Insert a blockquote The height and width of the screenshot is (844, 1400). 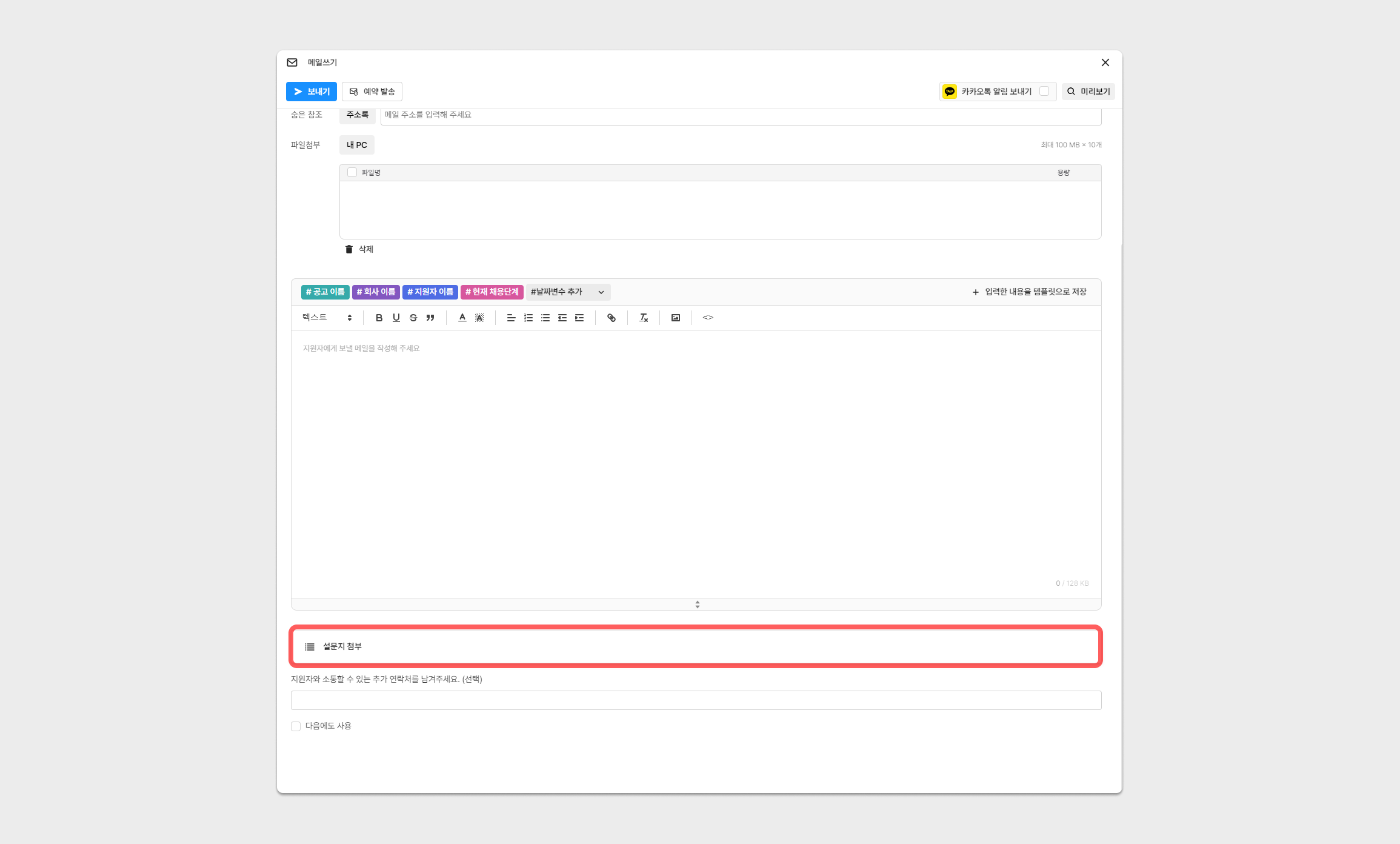tap(430, 318)
